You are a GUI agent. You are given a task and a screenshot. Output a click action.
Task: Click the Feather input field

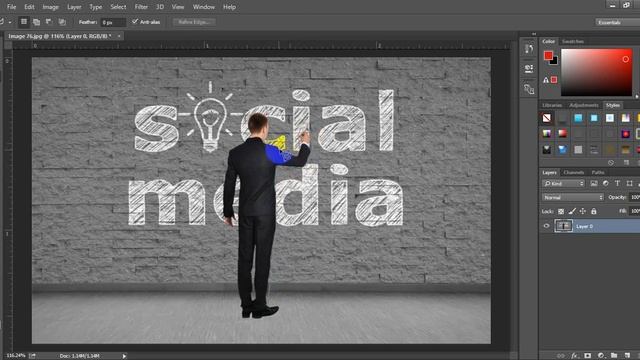click(113, 22)
